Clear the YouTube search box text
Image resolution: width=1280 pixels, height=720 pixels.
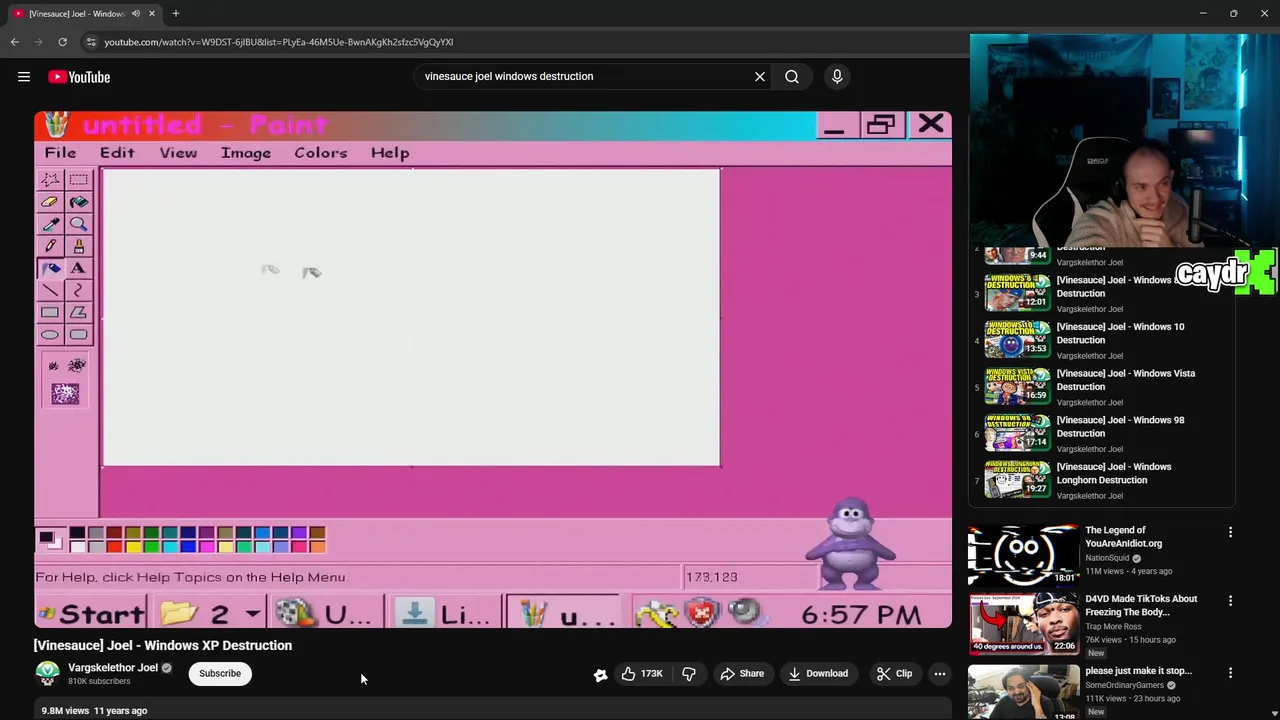click(760, 76)
